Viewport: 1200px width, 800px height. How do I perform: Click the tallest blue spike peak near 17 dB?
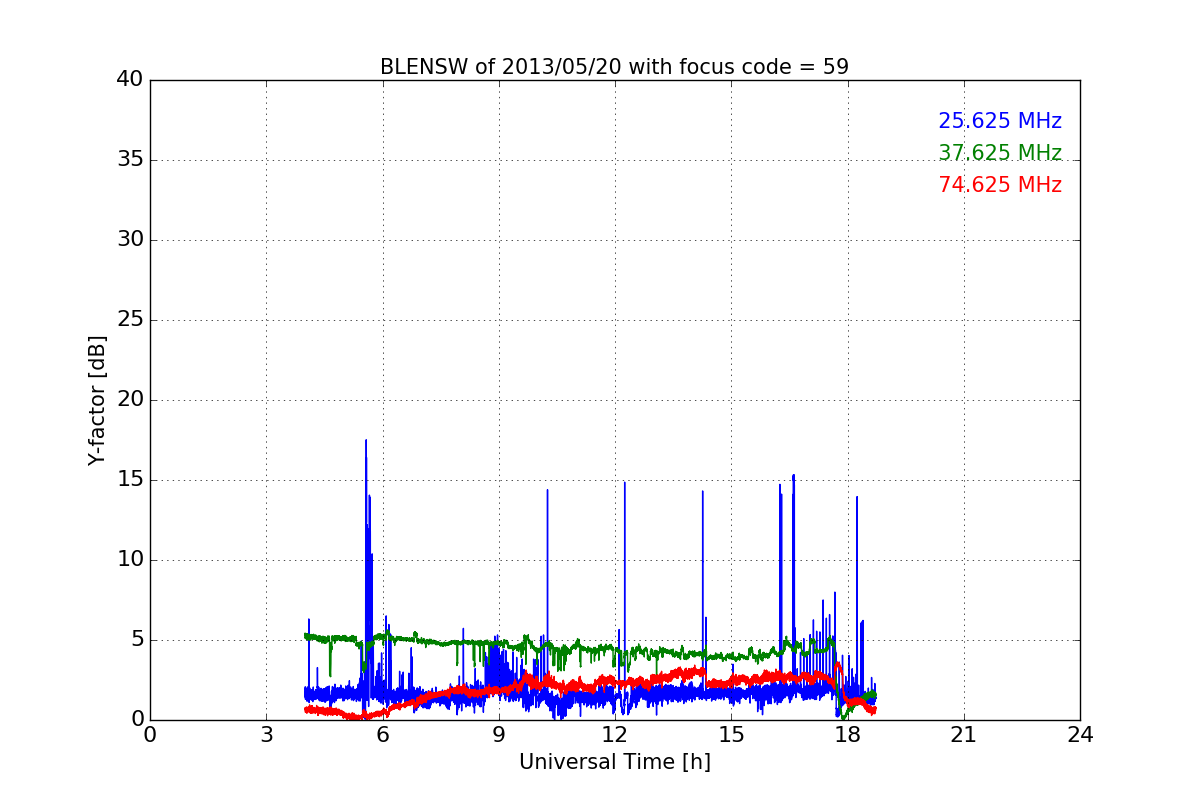click(x=366, y=440)
